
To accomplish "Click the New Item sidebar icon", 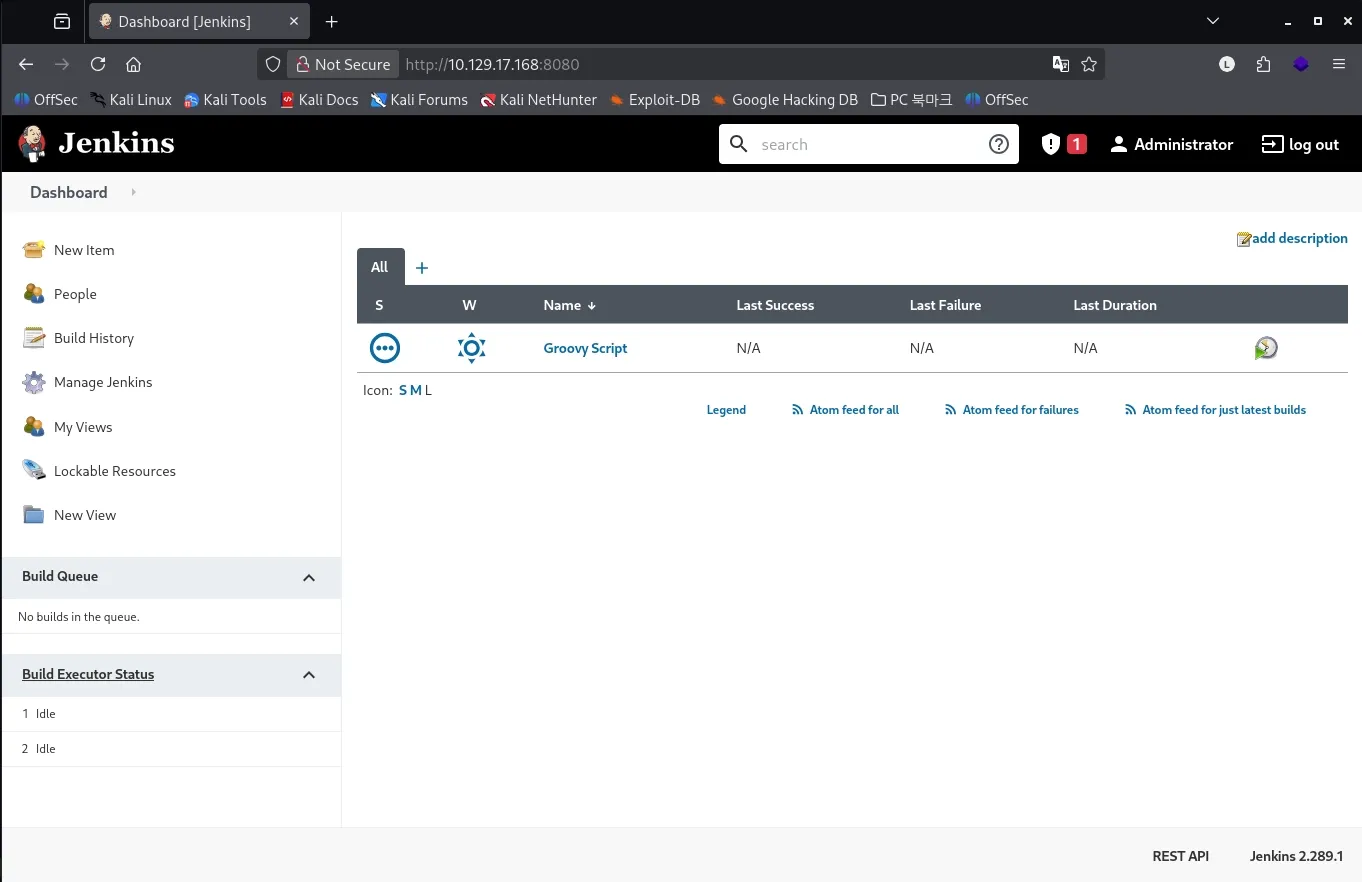I will [34, 250].
